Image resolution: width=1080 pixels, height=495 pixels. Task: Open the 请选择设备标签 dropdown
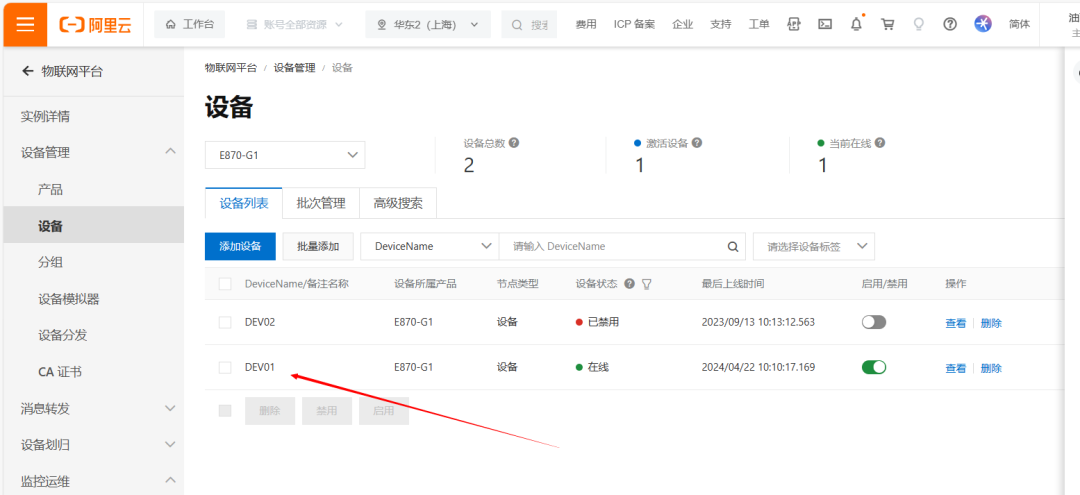814,246
